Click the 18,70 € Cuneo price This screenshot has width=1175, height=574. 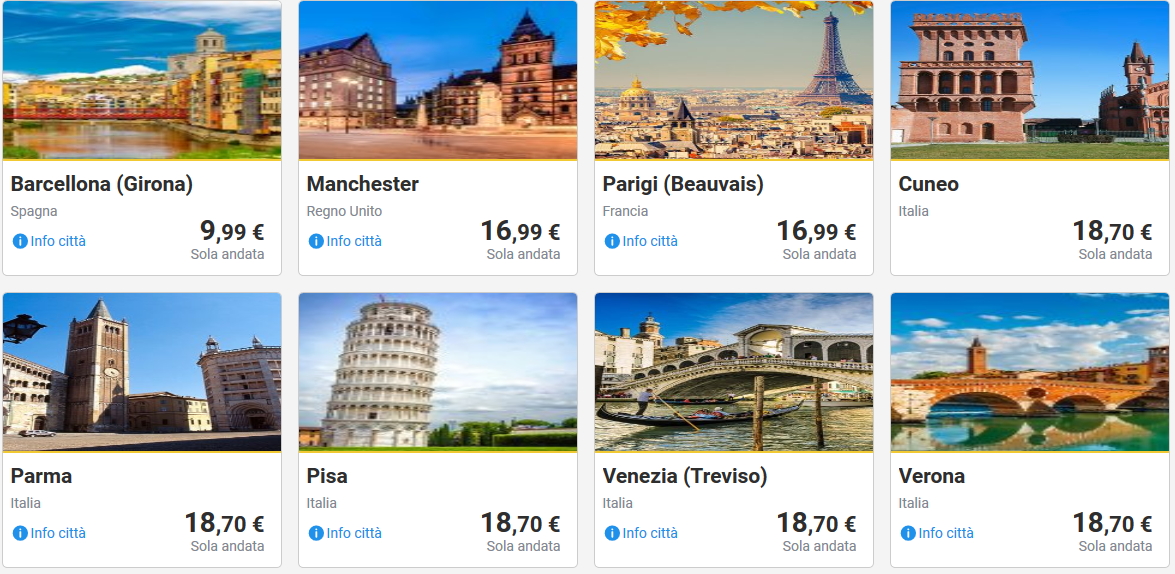[x=1112, y=232]
